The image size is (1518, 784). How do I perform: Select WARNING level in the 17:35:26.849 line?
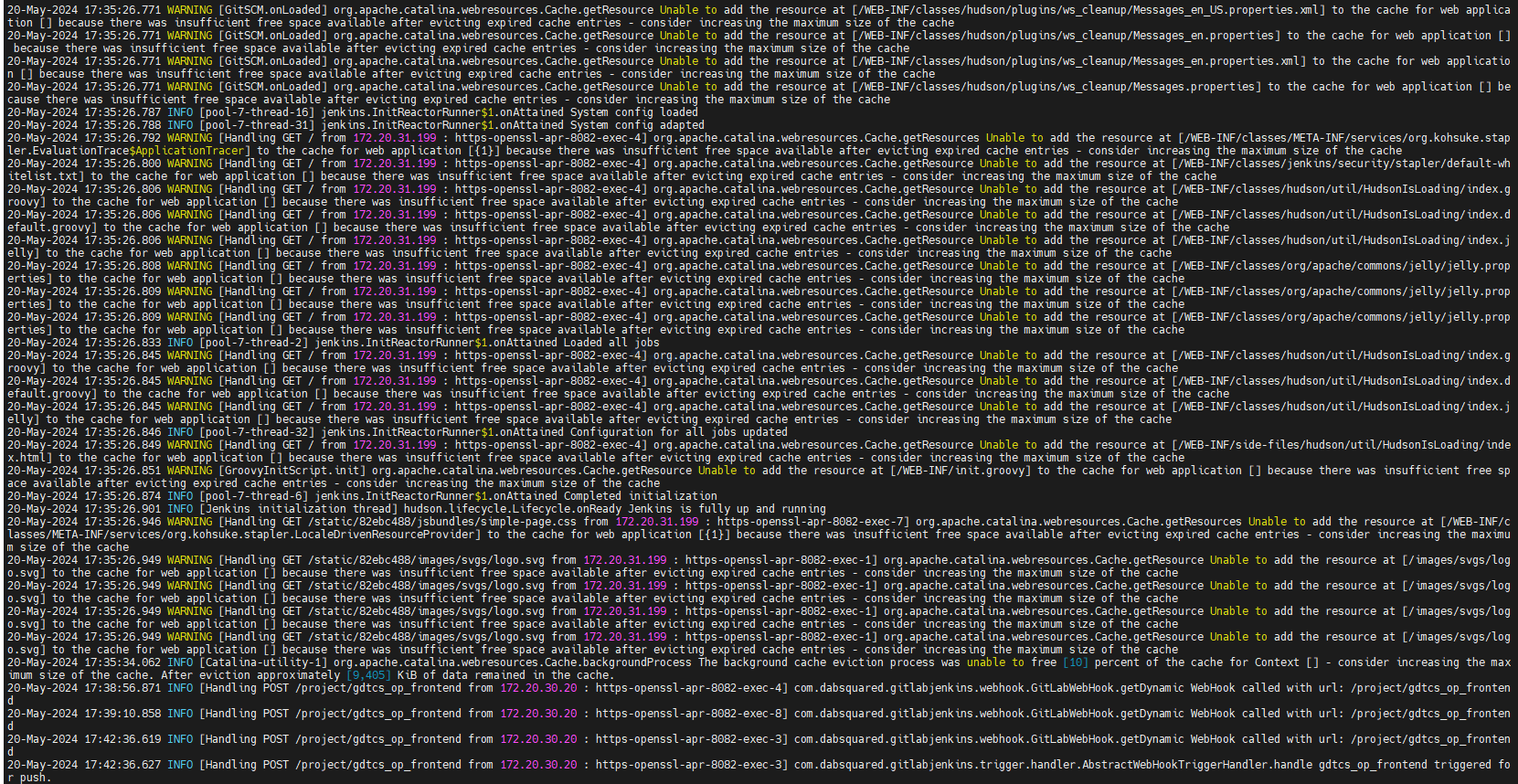[x=190, y=445]
